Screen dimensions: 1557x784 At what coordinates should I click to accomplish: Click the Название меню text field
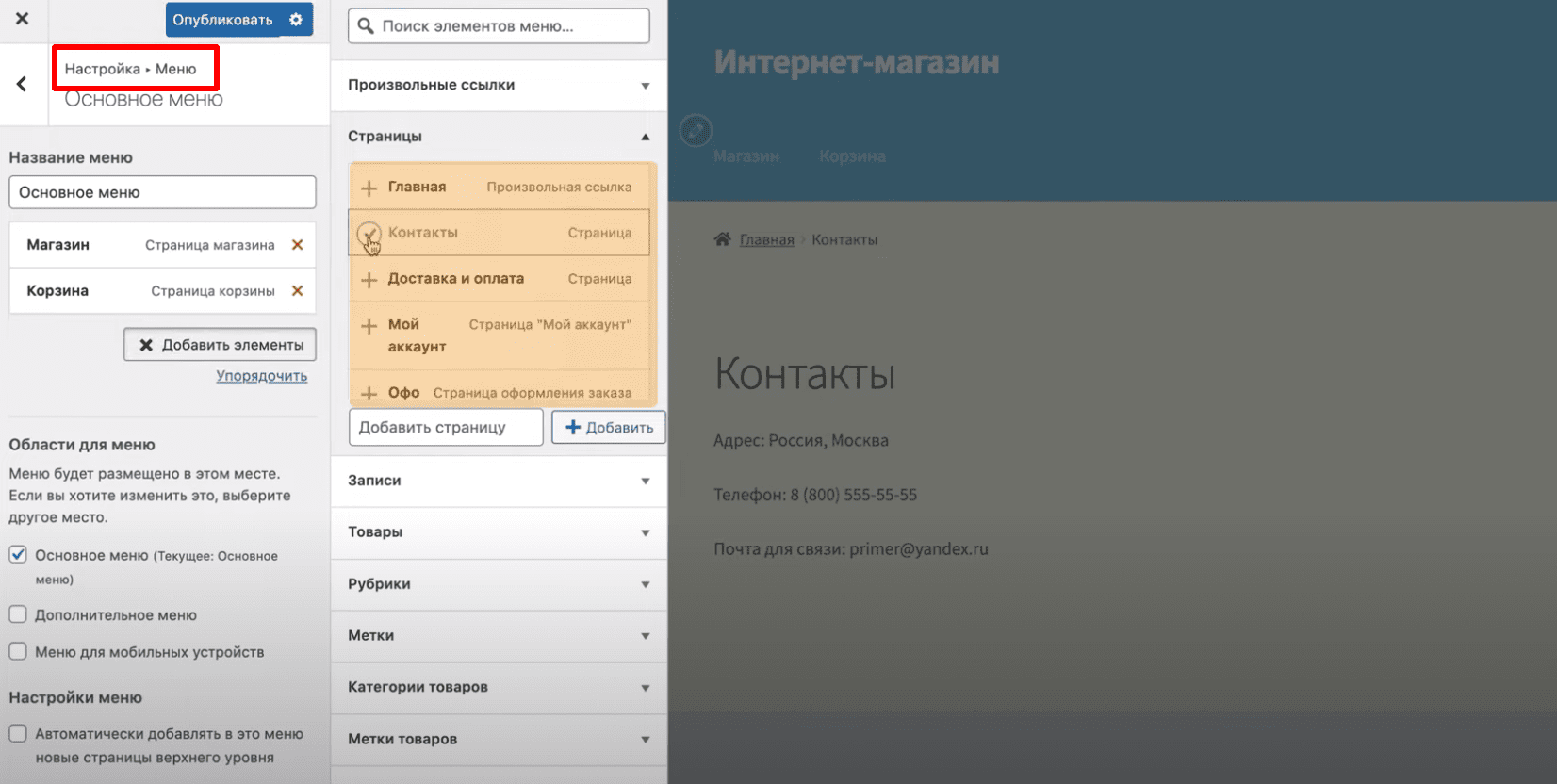pos(162,192)
